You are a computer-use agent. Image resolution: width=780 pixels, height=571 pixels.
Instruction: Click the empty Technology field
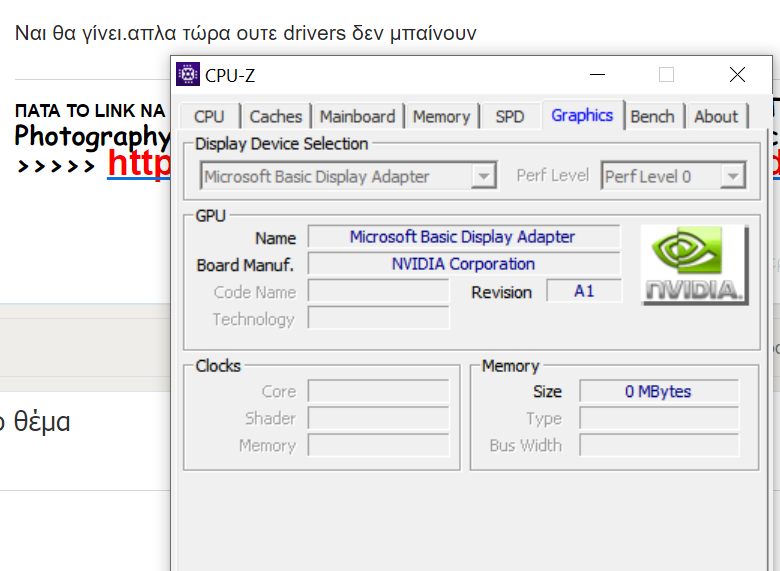click(x=379, y=318)
